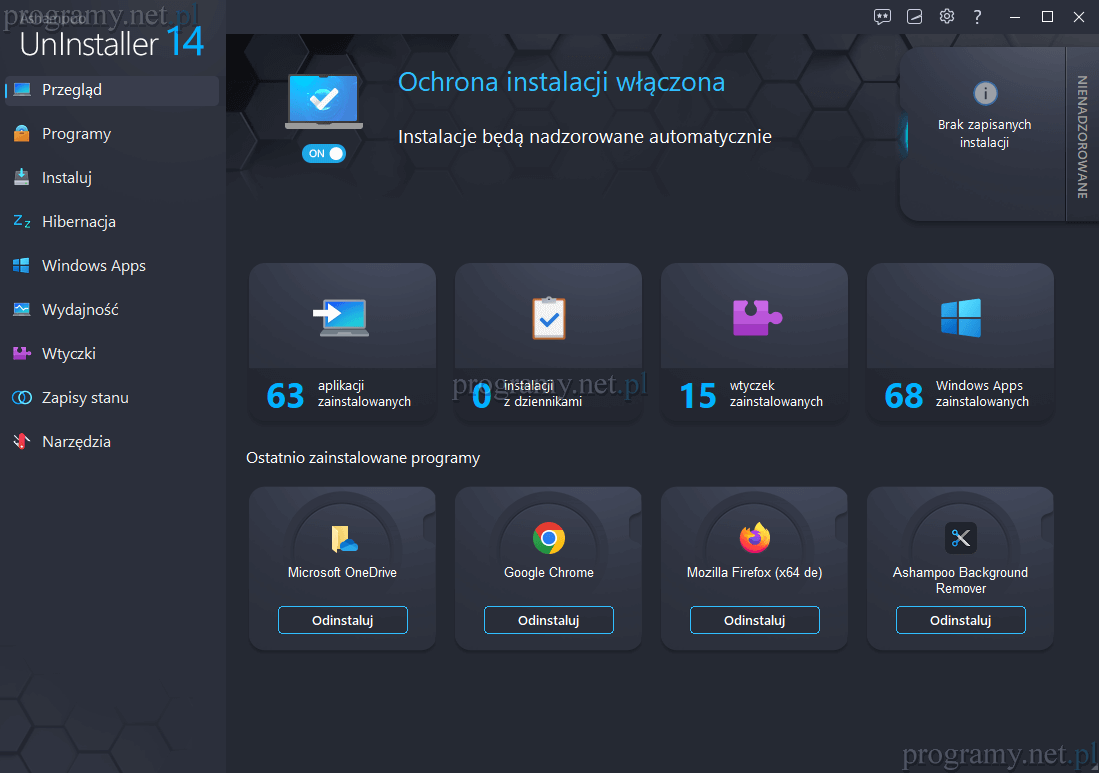Open settings with the gear icon
The width and height of the screenshot is (1099, 773).
(946, 16)
